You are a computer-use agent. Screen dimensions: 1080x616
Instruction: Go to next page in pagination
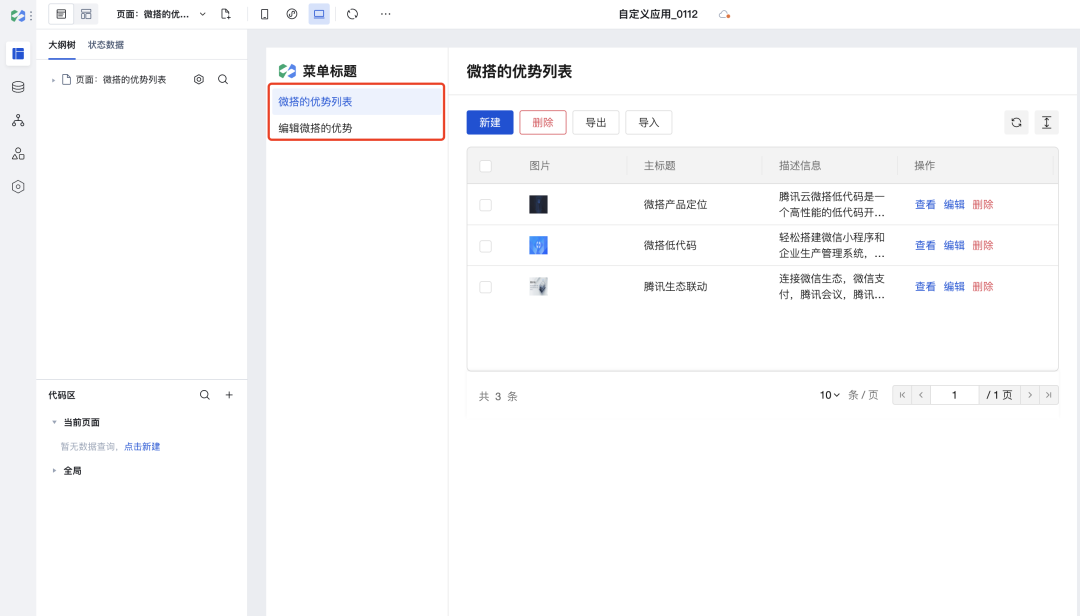point(1030,395)
